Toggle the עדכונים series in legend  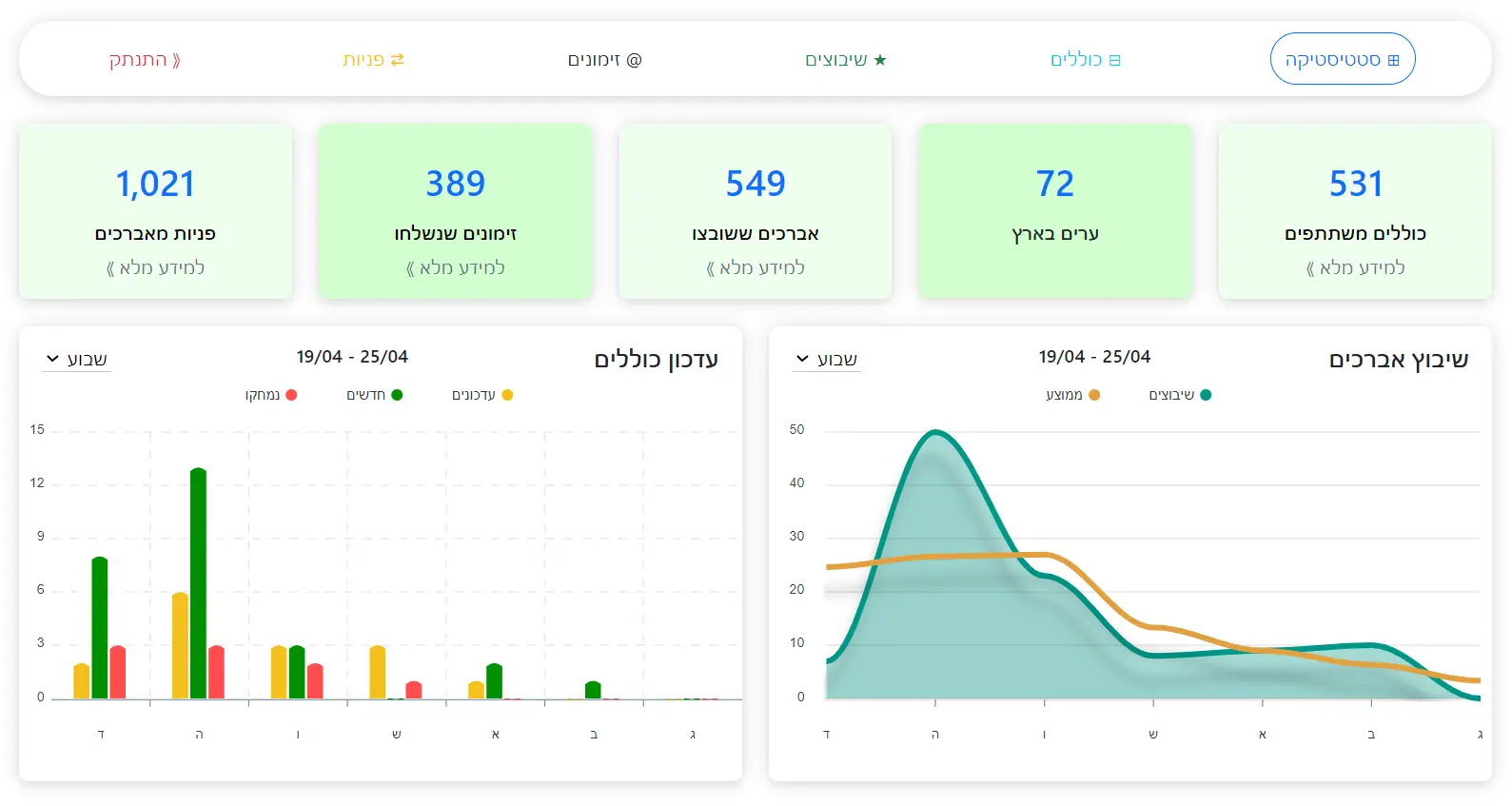click(482, 395)
